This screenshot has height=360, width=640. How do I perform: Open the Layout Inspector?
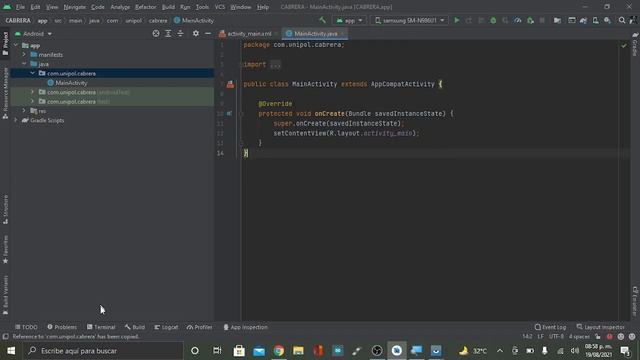coord(601,327)
